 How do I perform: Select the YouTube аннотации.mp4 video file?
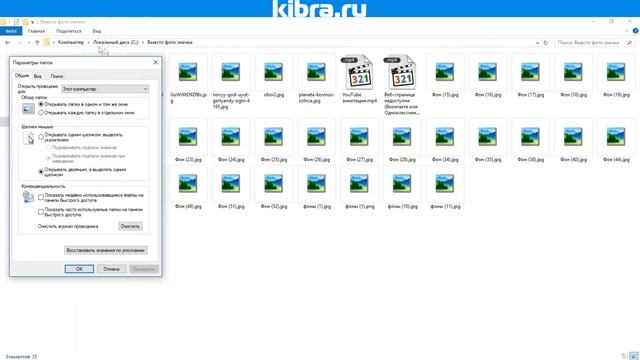[359, 79]
